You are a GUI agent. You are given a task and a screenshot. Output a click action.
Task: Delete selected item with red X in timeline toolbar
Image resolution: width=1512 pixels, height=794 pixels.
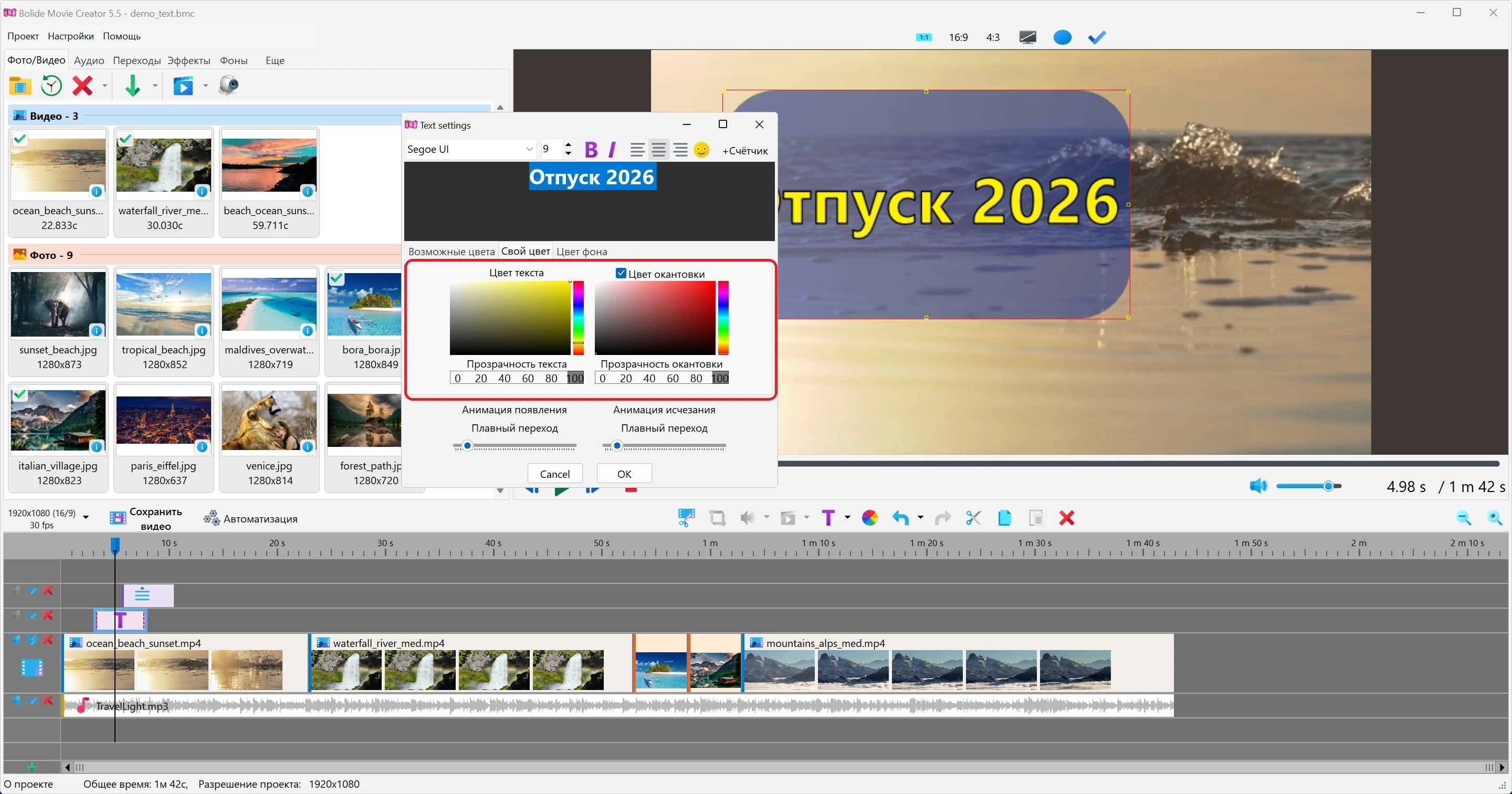(1066, 517)
